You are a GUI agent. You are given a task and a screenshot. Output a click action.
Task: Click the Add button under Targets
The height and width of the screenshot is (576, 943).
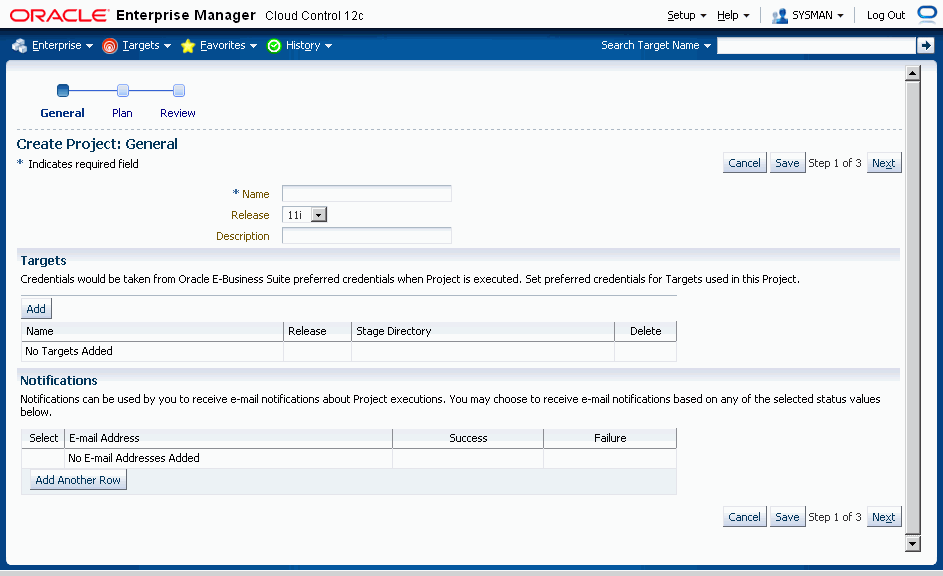(36, 309)
